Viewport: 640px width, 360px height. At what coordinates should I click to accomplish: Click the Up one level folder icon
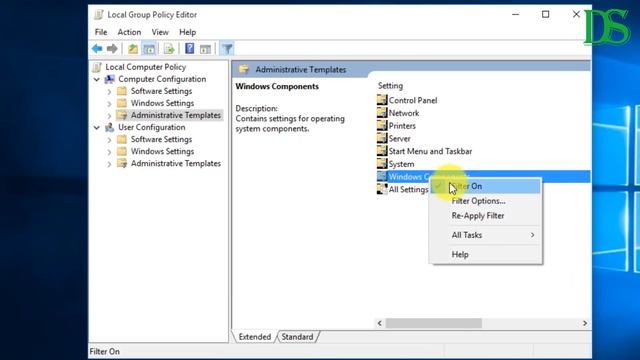133,49
